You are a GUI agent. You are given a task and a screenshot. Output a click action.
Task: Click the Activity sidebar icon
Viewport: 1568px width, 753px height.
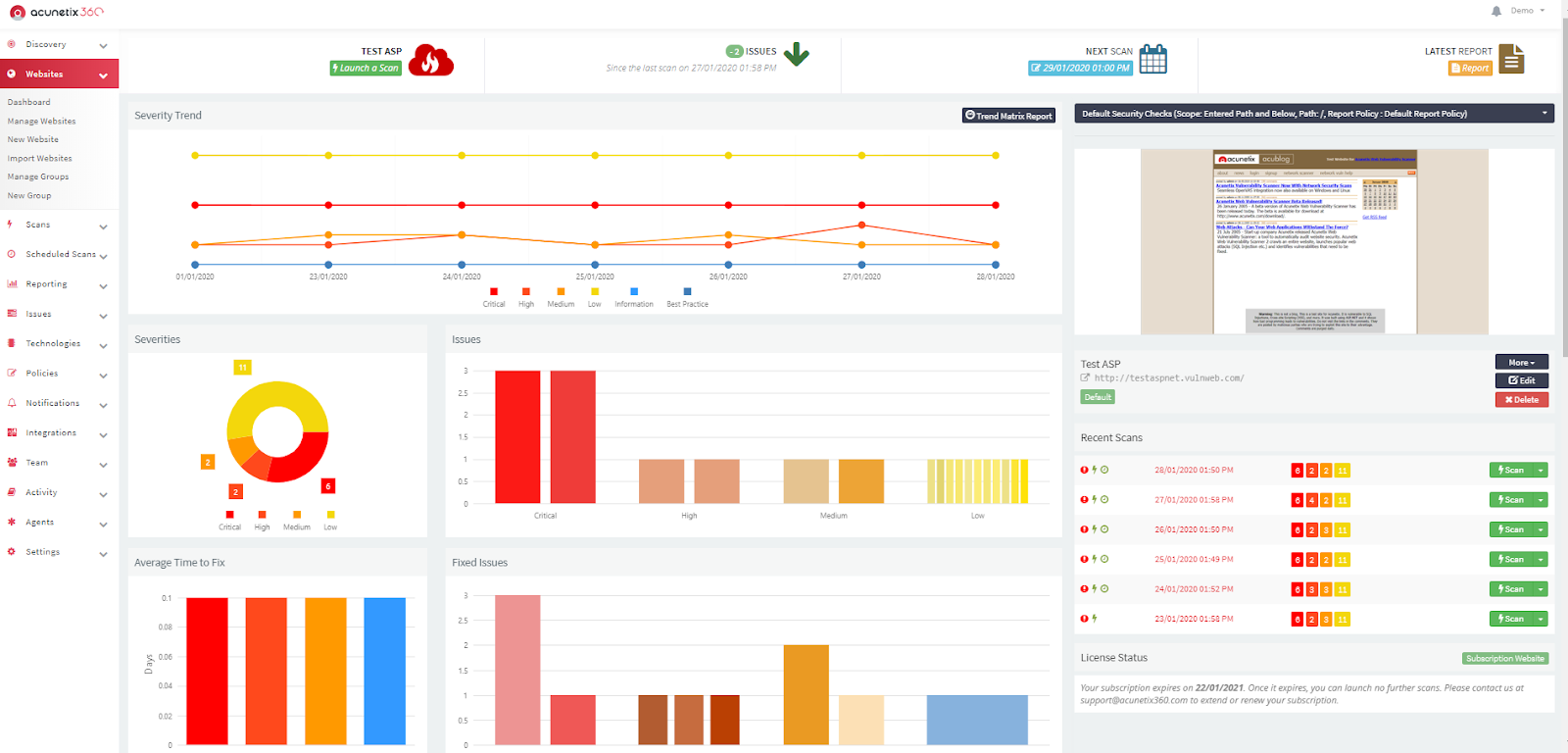pos(12,492)
